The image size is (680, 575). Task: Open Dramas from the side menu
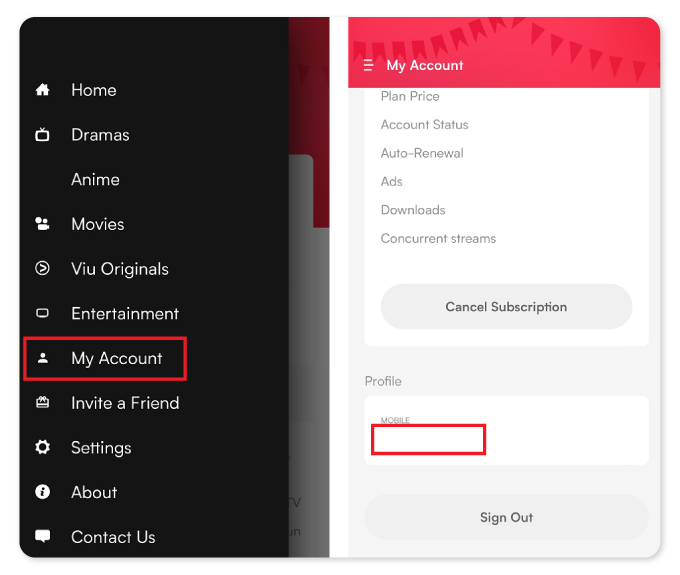[x=100, y=134]
